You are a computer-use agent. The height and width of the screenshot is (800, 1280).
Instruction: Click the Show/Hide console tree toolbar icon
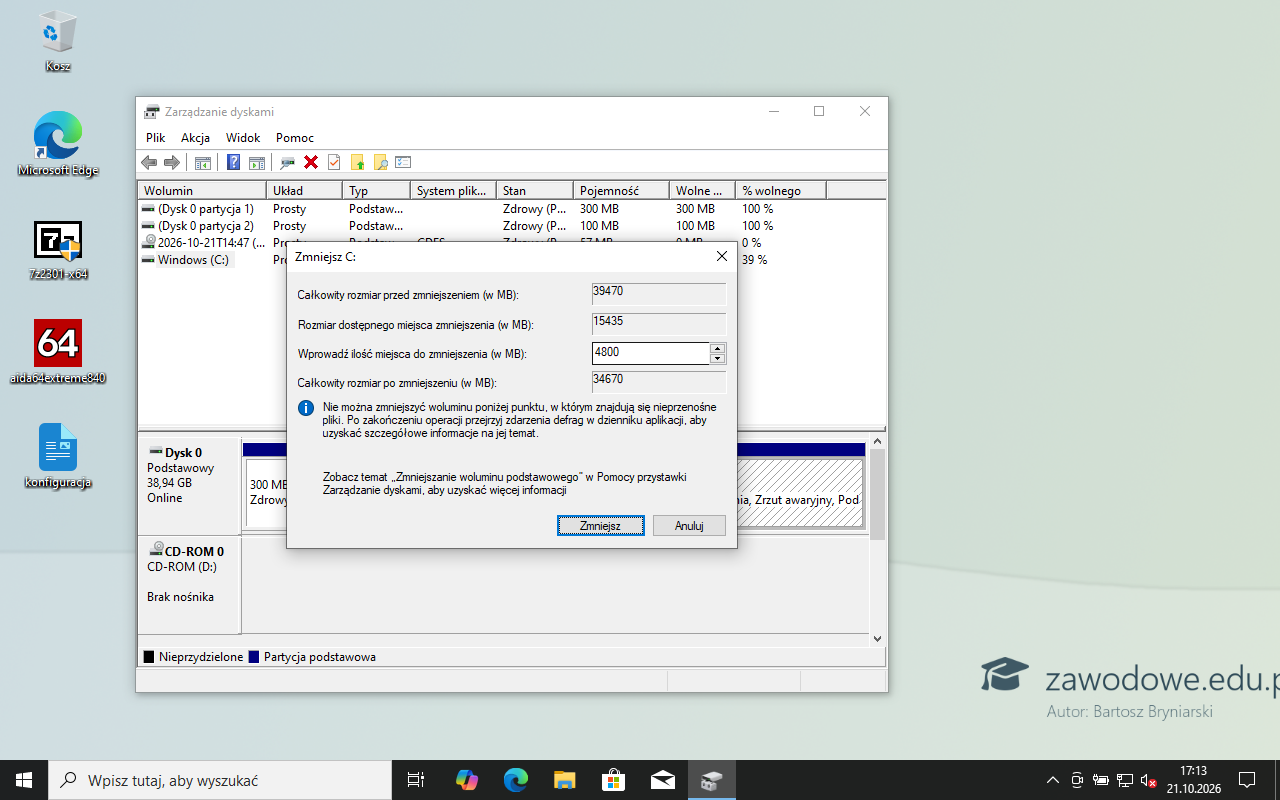(x=203, y=162)
